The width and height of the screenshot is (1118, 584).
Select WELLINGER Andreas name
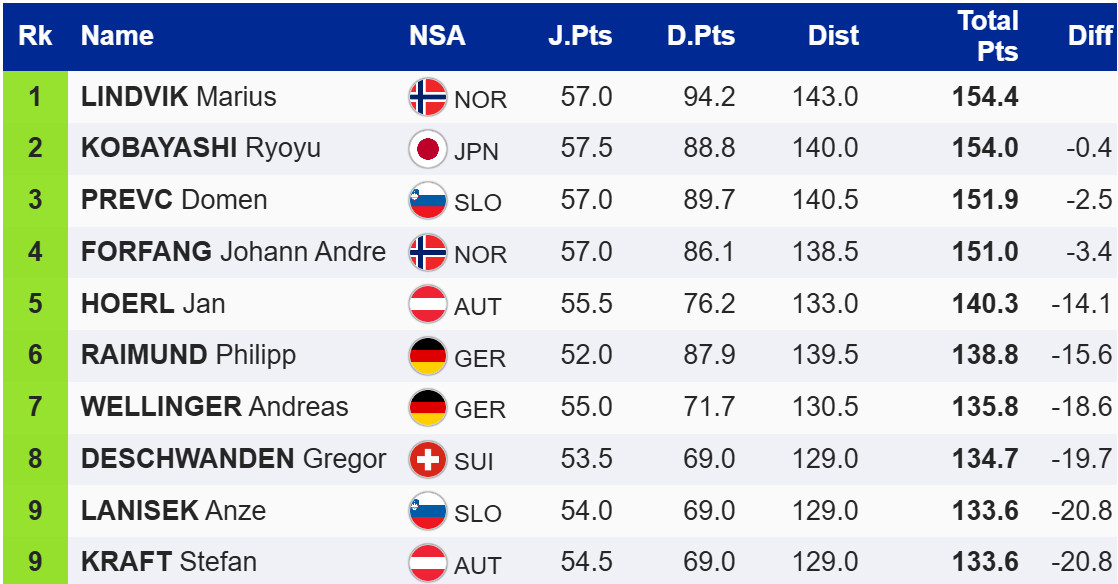[x=214, y=407]
